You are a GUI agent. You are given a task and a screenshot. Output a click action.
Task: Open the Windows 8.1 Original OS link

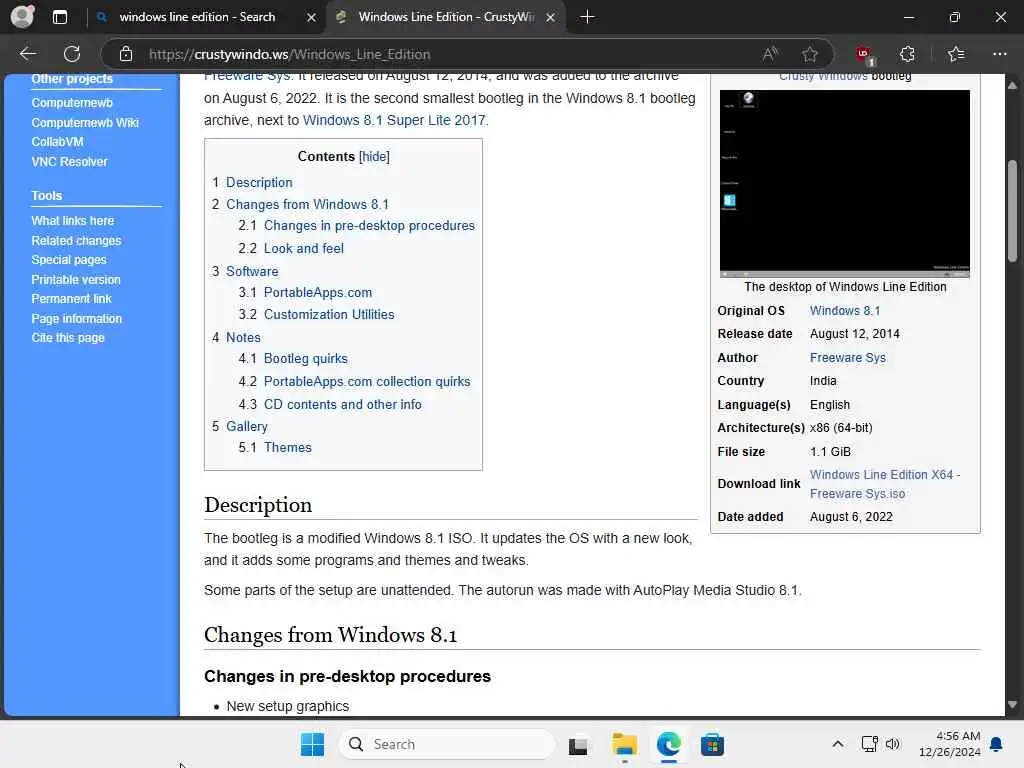click(844, 311)
